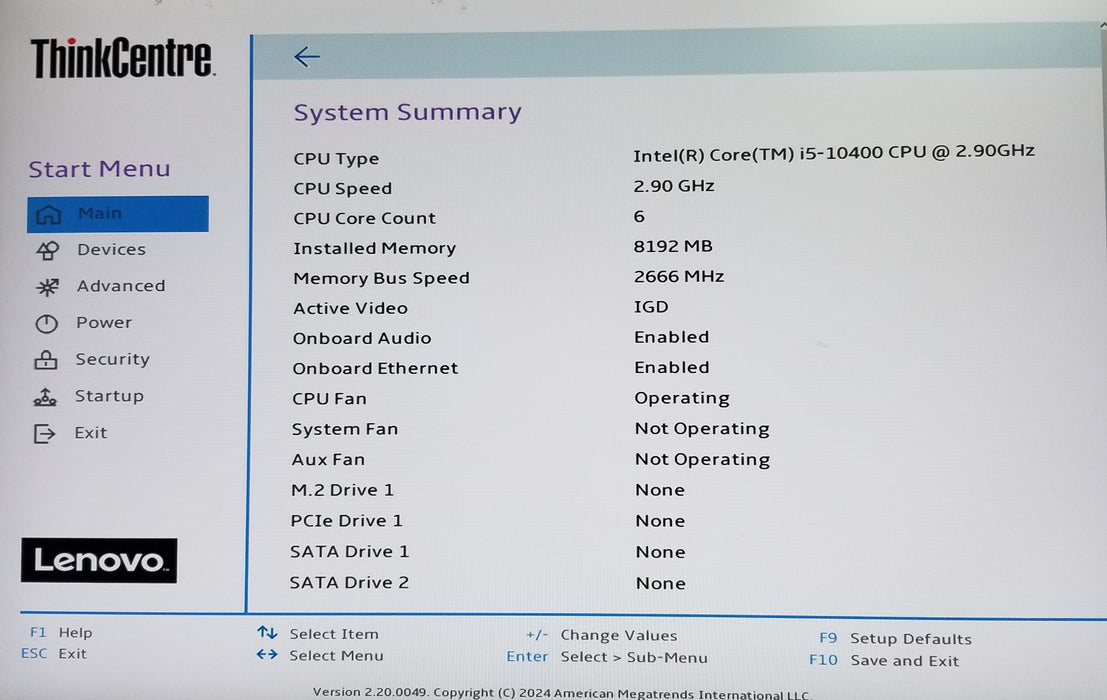Open the Power menu
The image size is (1107, 700).
[104, 322]
